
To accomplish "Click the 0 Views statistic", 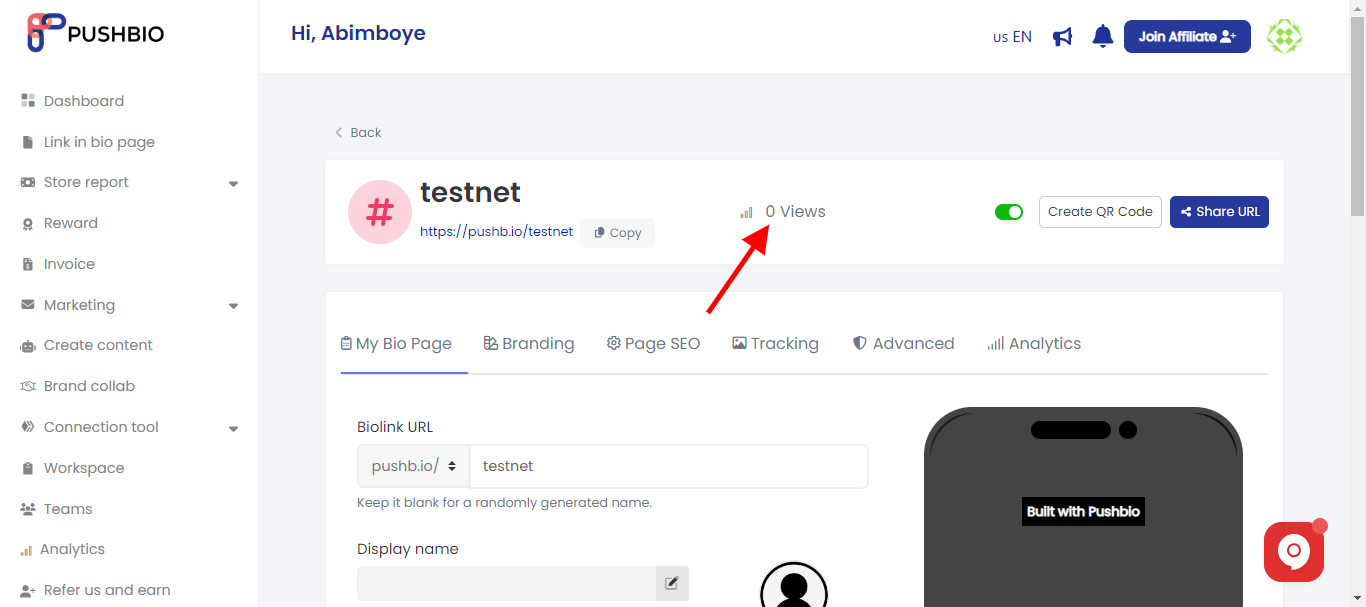I will tap(783, 212).
